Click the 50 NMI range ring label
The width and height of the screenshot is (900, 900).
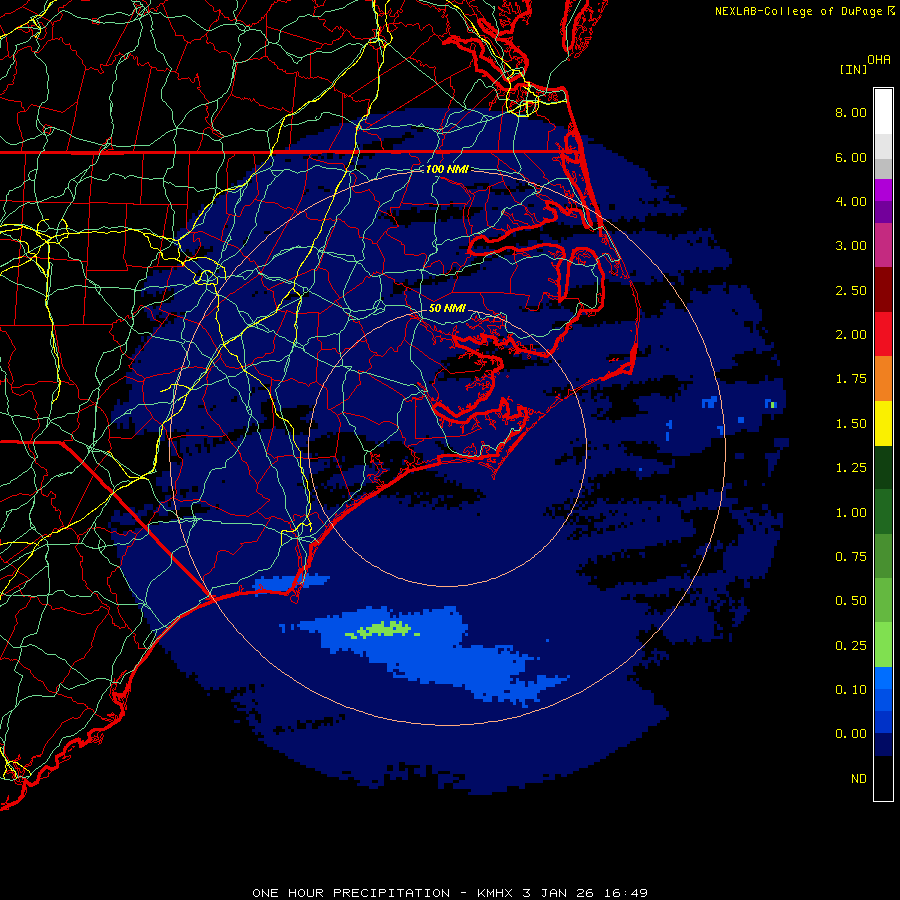click(447, 308)
